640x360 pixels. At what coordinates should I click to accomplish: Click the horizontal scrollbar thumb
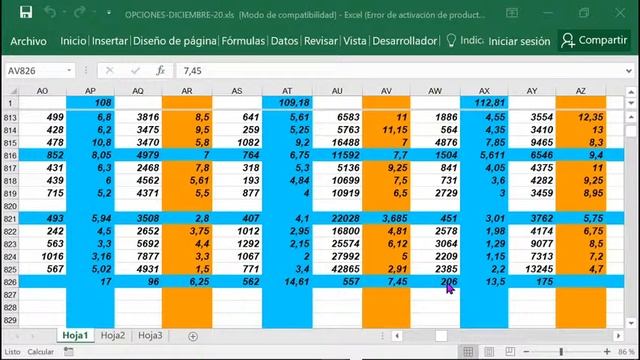[x=441, y=336]
